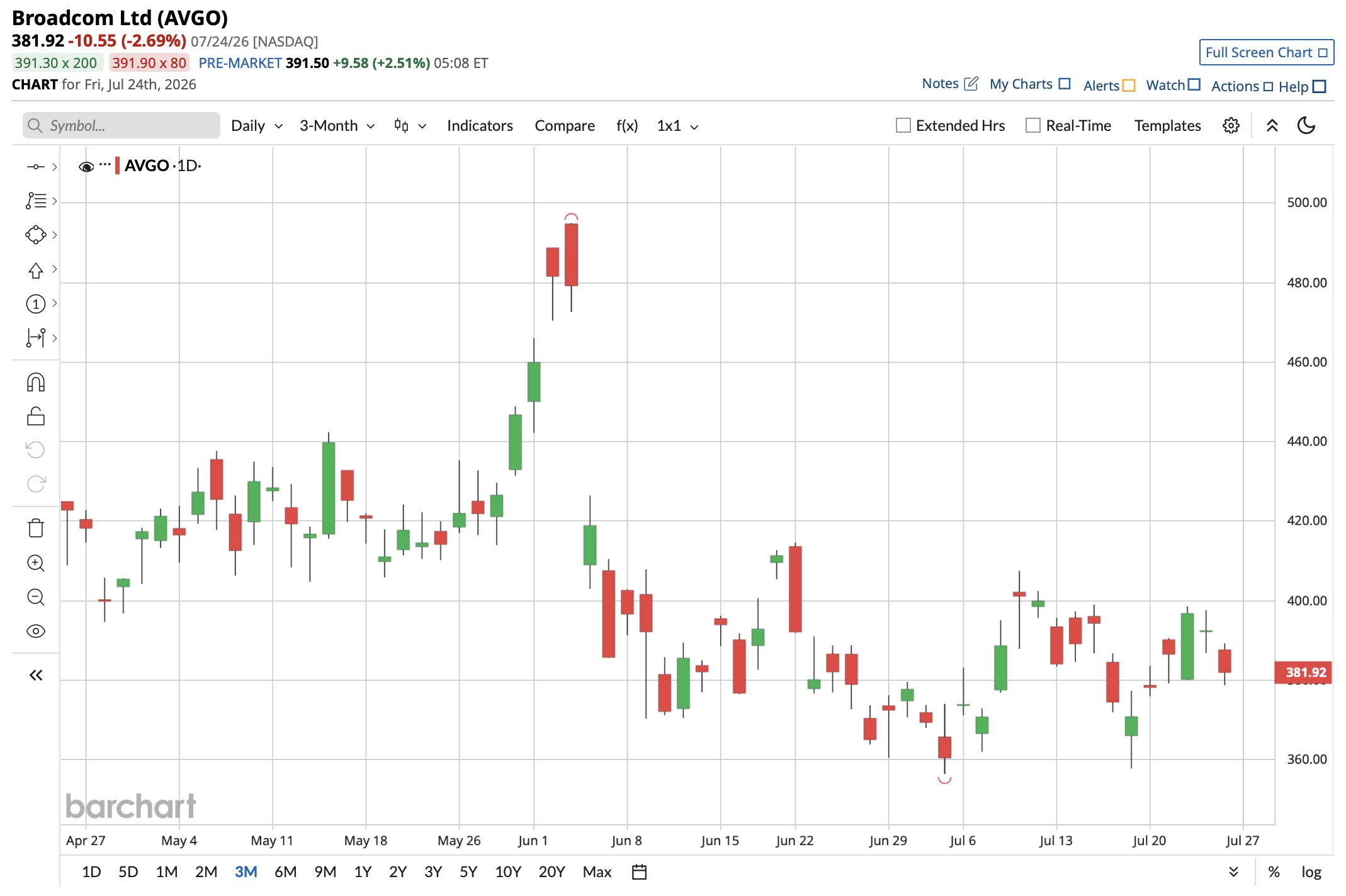The height and width of the screenshot is (896, 1346).
Task: Select the 2M time range
Action: pos(206,871)
